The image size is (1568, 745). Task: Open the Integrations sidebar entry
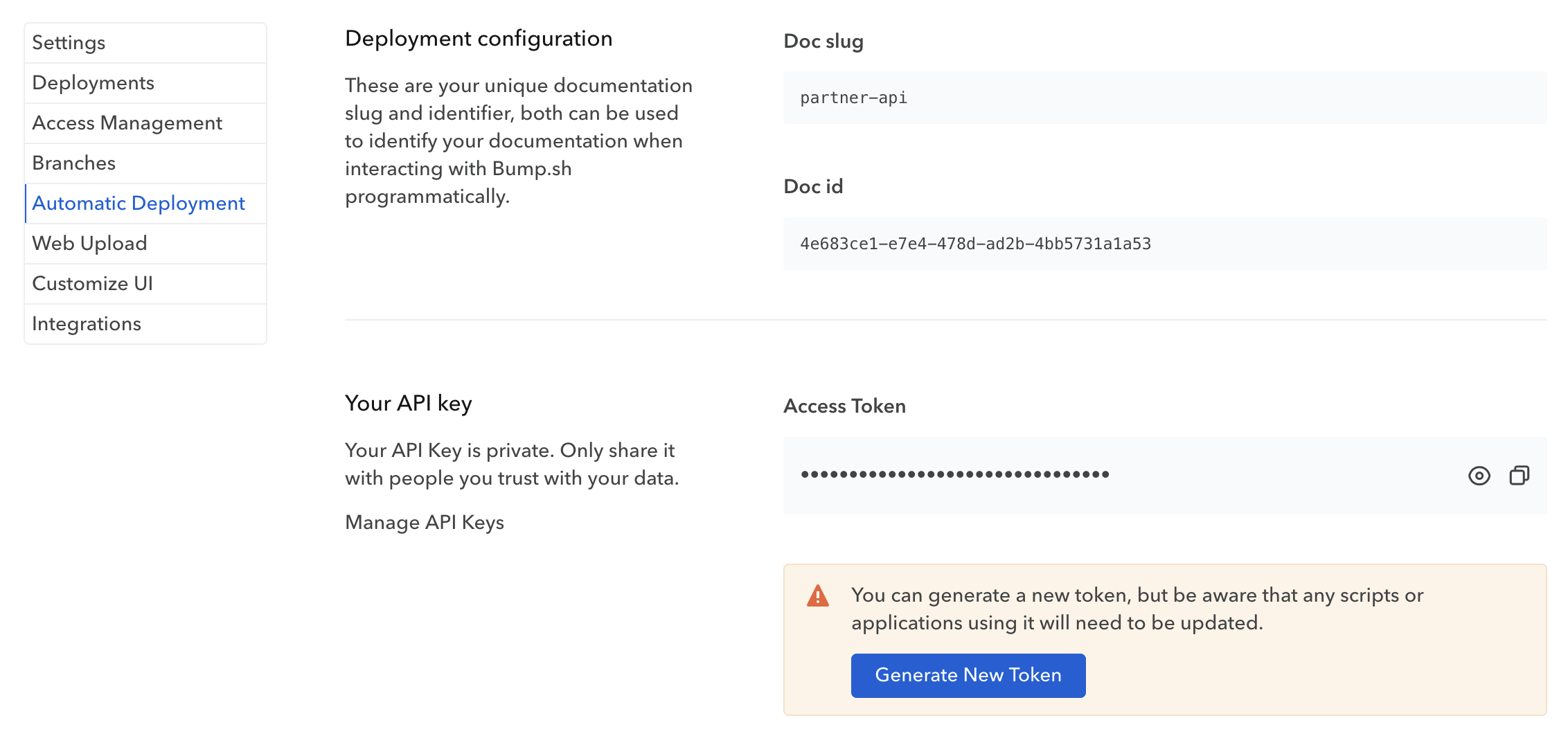[x=87, y=324]
